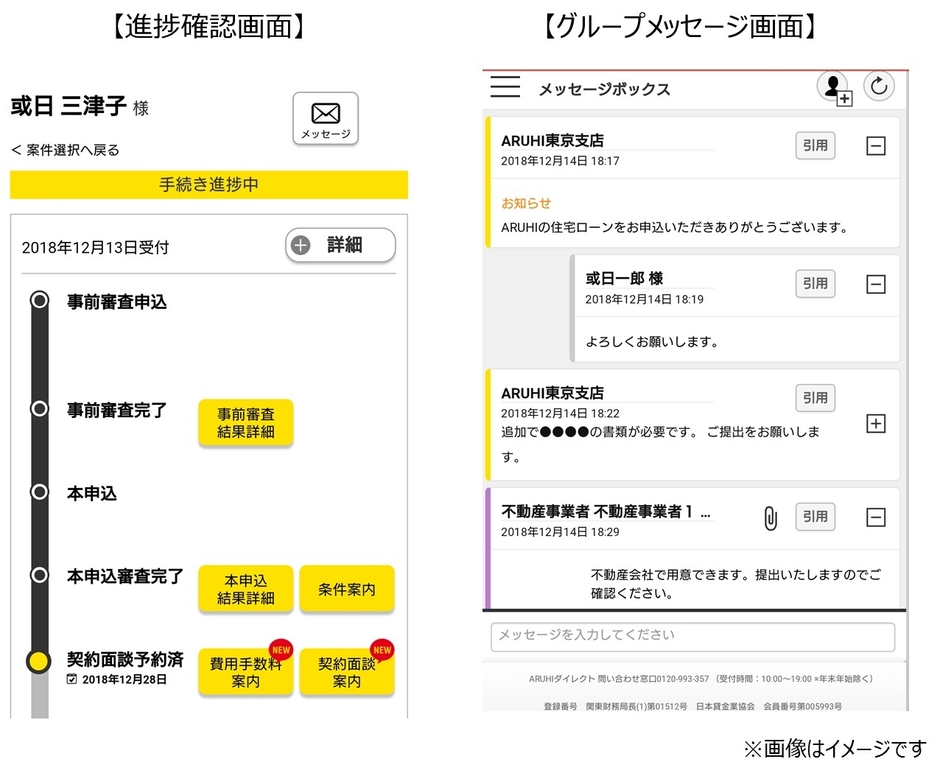
Task: Refresh messages using the circular reload icon
Action: point(879,87)
